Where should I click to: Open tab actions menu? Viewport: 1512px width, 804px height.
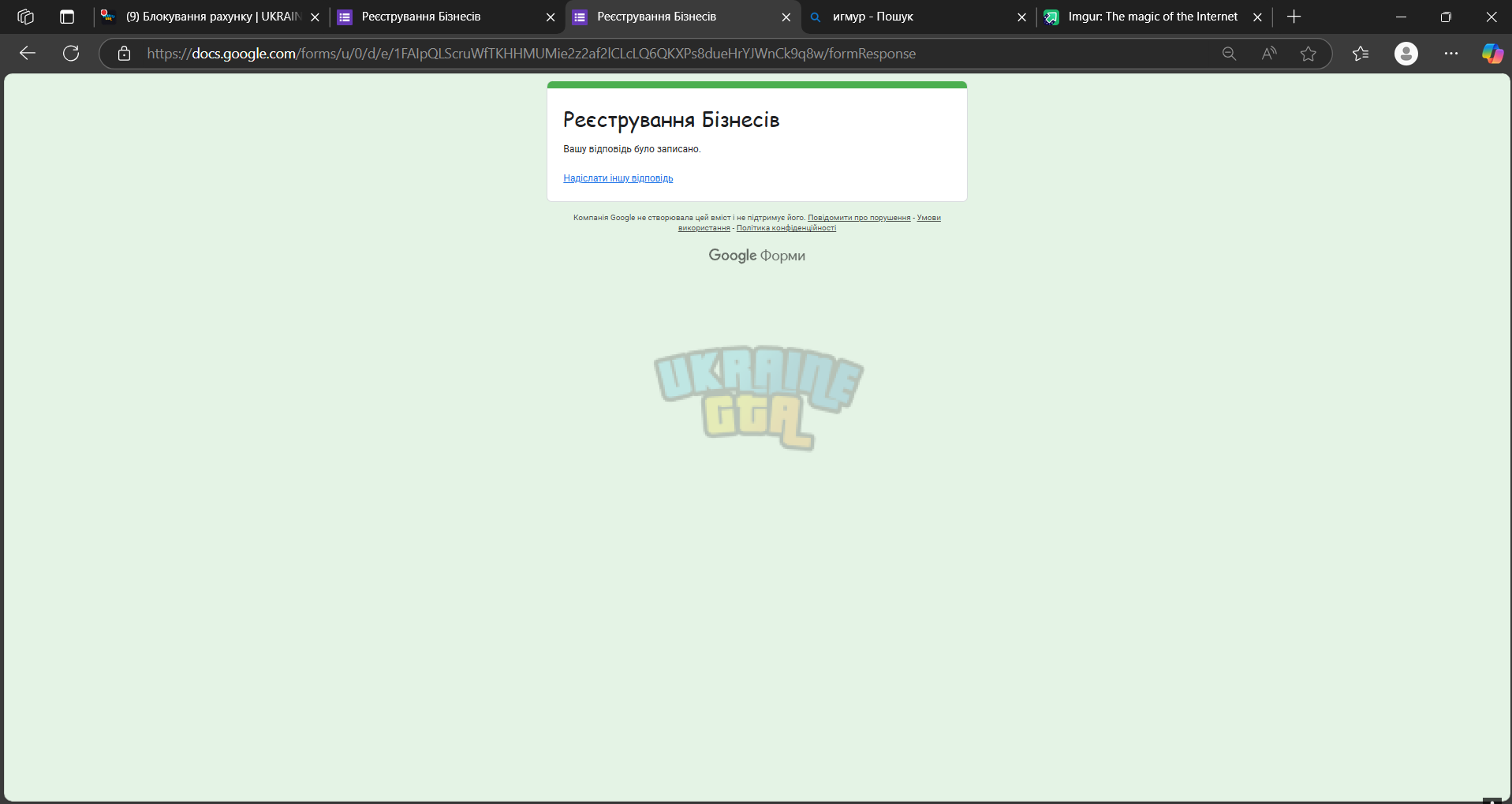pos(67,17)
